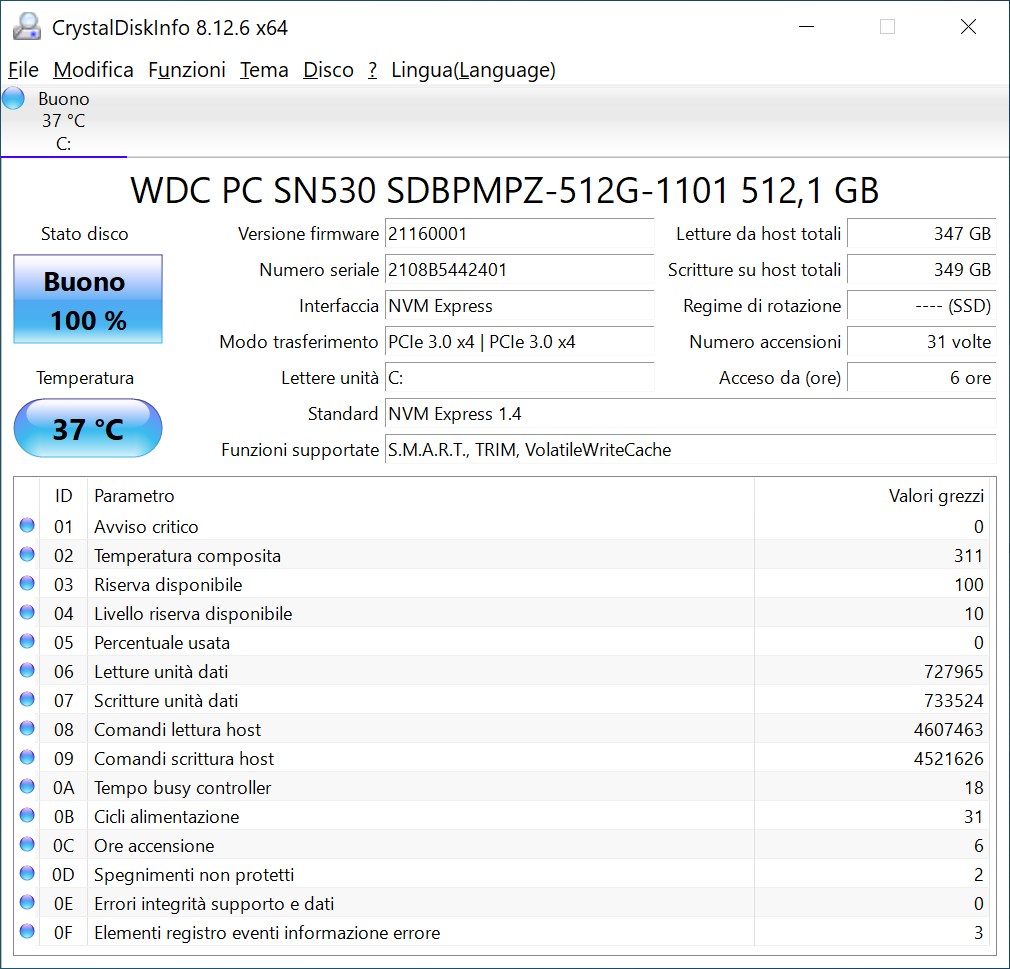Select the Riserva disponibile parameter text

point(168,585)
